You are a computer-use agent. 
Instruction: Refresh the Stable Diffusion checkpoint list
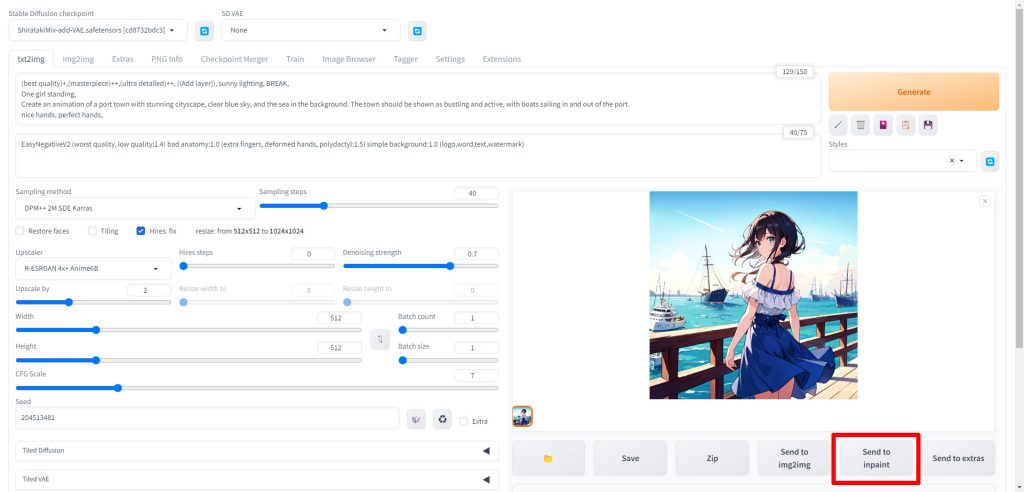204,31
